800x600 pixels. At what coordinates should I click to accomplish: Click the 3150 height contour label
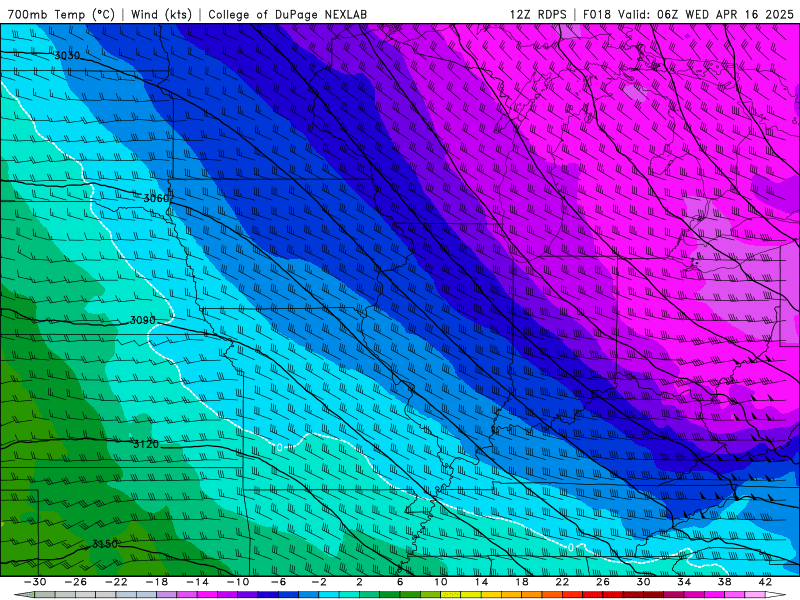tap(105, 544)
